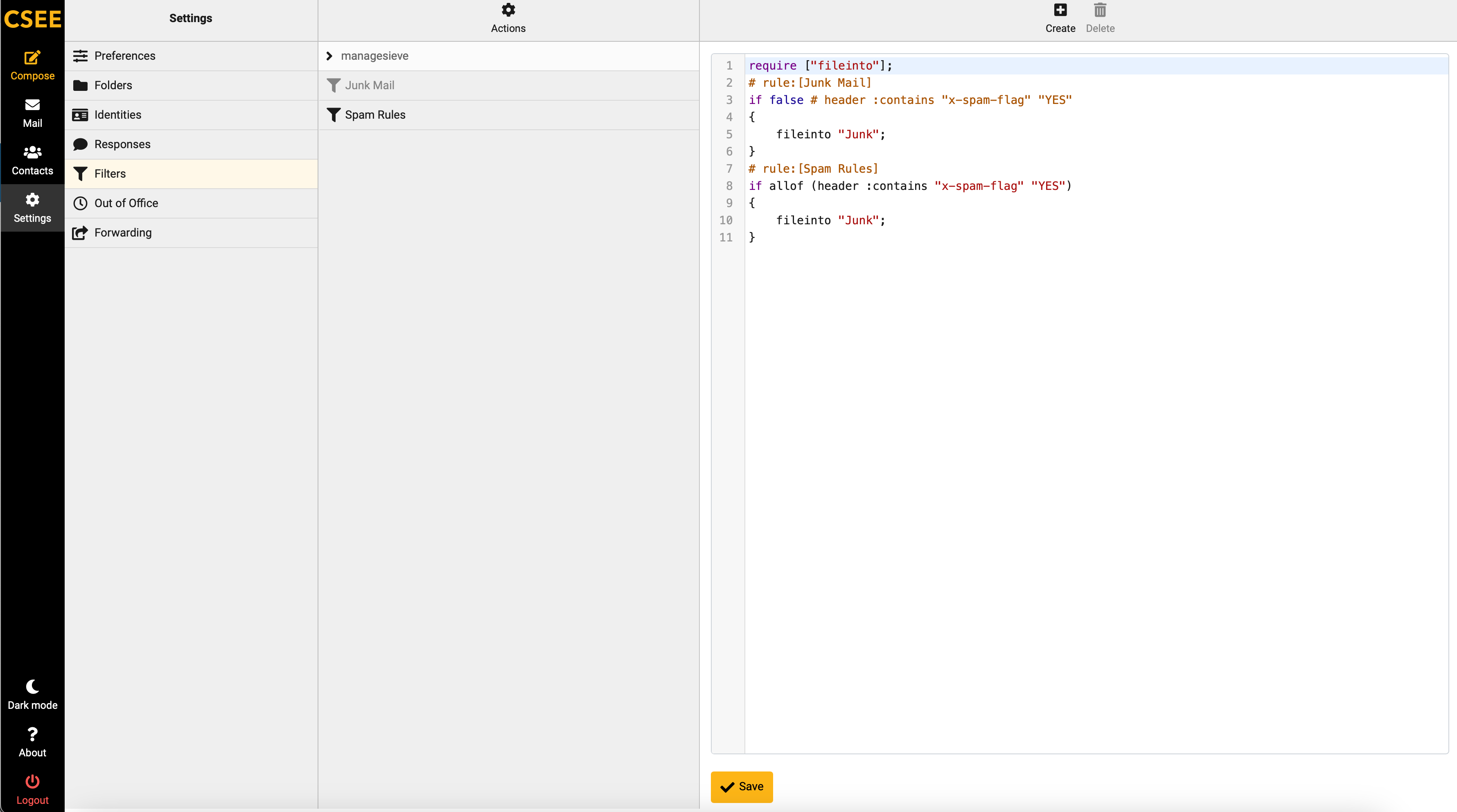
Task: Open the Forwarding section
Action: (x=191, y=232)
